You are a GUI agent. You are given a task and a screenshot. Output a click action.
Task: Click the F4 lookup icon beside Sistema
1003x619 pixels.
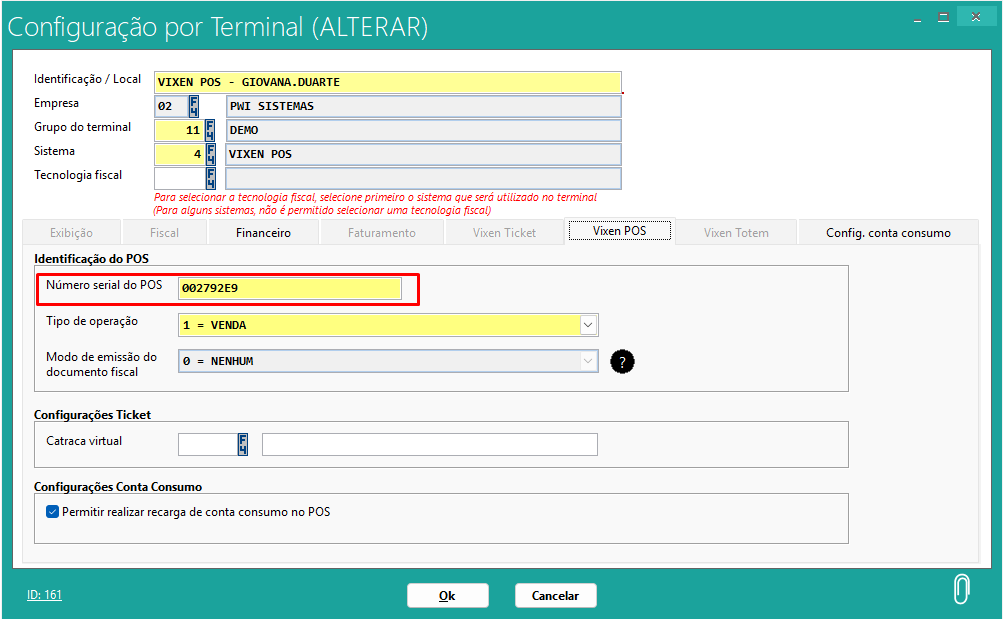pyautogui.click(x=210, y=154)
